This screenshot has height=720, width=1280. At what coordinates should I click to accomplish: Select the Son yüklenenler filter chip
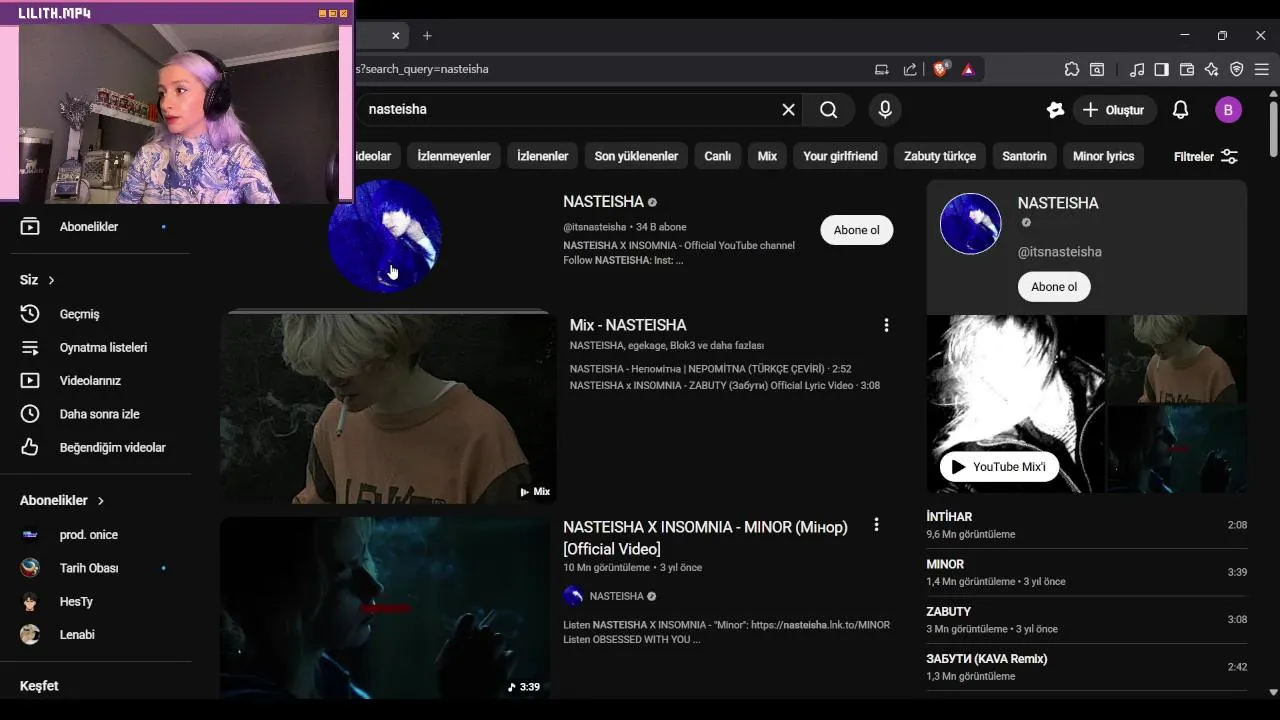pos(636,156)
